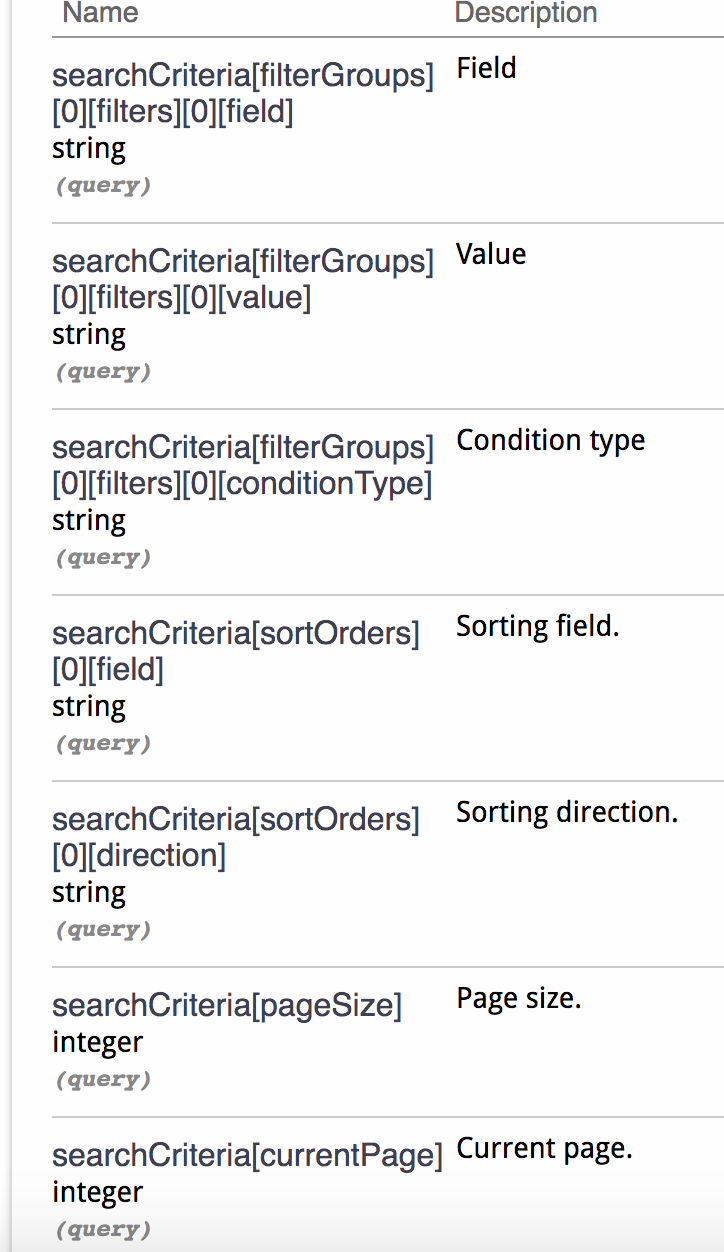This screenshot has height=1252, width=724.
Task: Select the filters conditionType parameter name
Action: (x=243, y=465)
